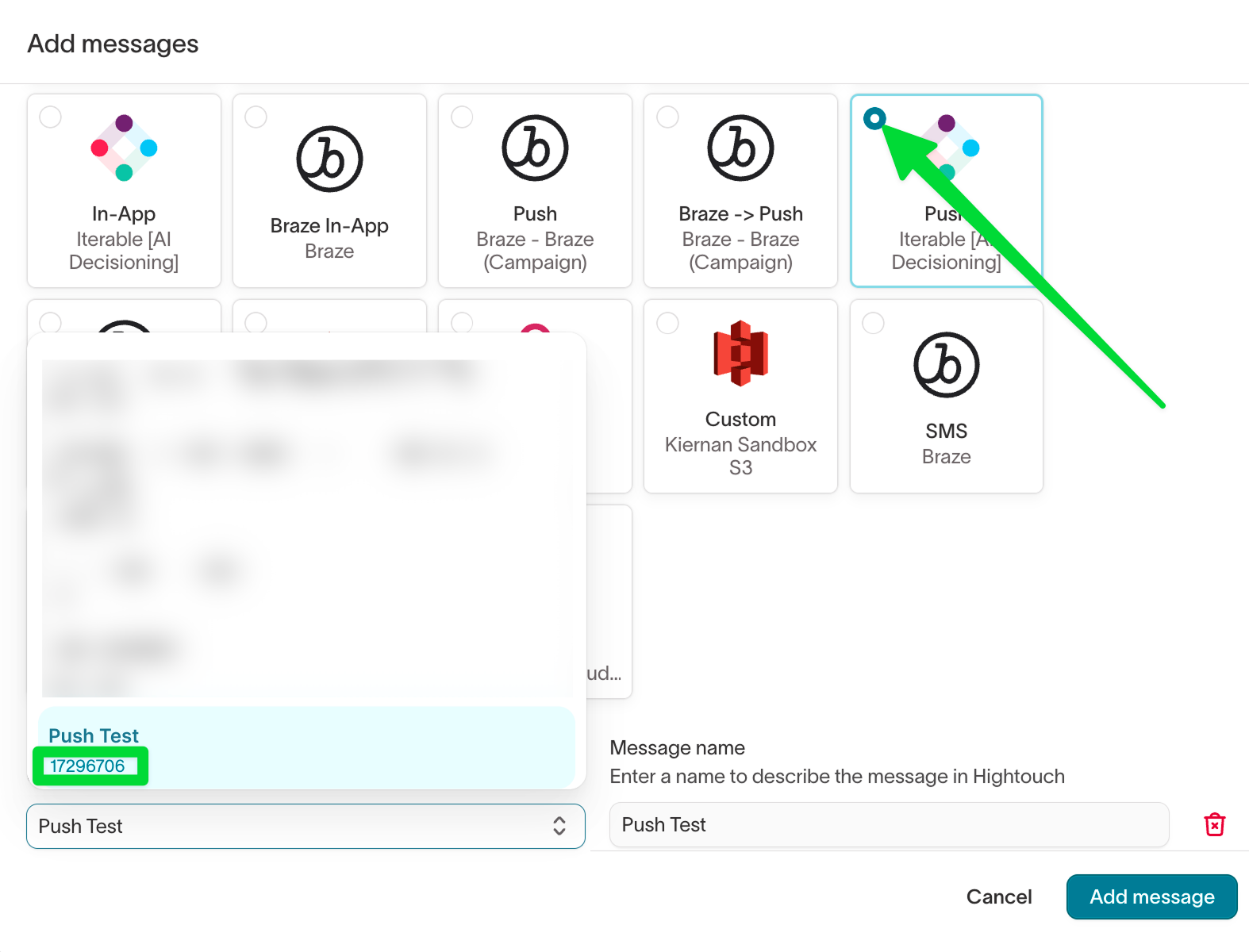Click the Iterable logo on In-App card
Image resolution: width=1249 pixels, height=952 pixels.
[124, 148]
